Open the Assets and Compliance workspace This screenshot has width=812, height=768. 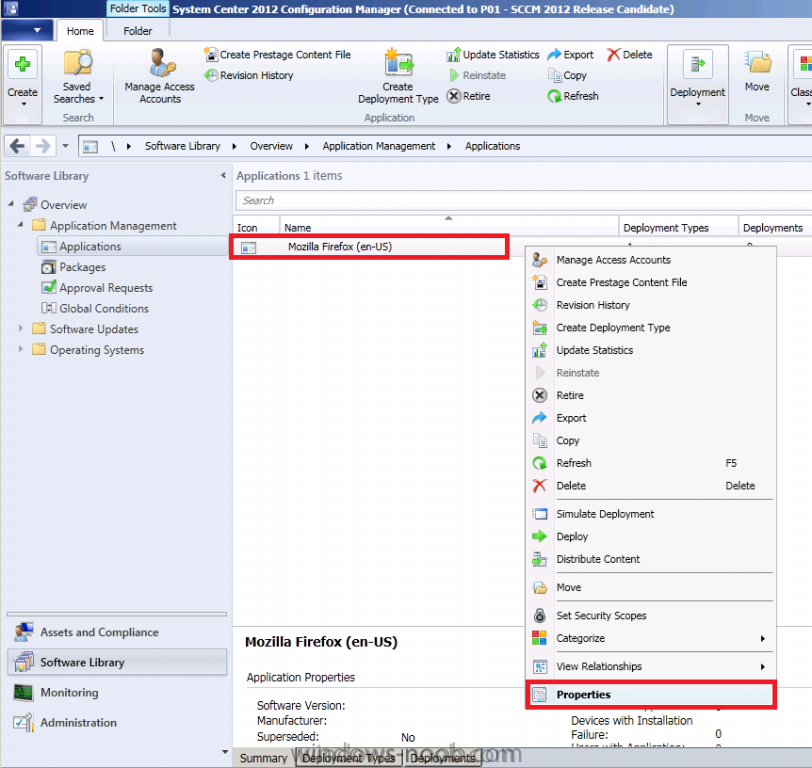[117, 632]
